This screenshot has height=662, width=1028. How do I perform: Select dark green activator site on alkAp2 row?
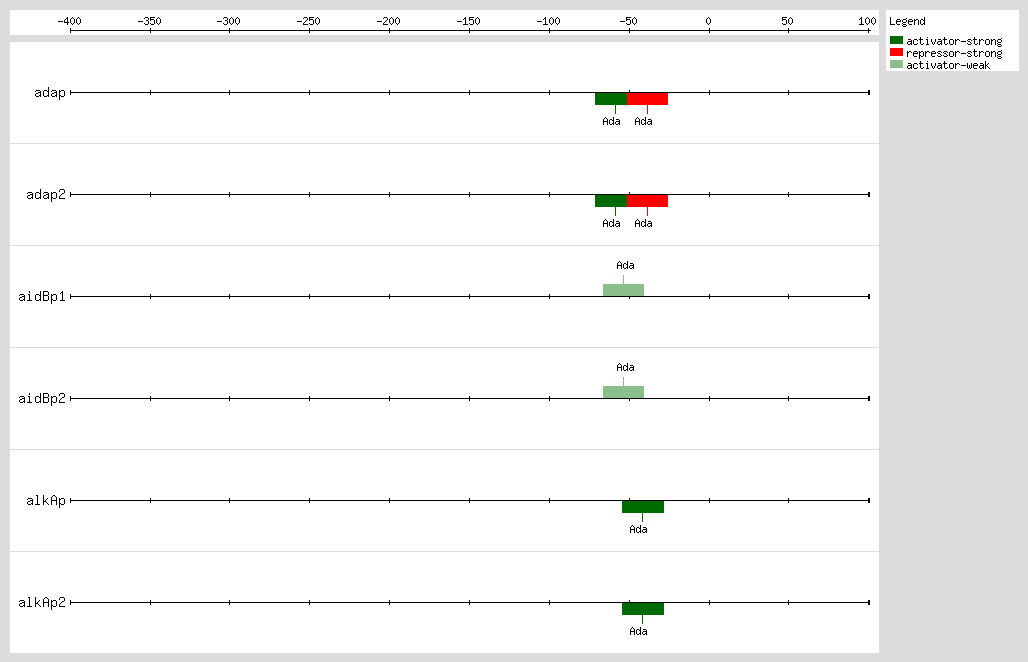click(642, 609)
